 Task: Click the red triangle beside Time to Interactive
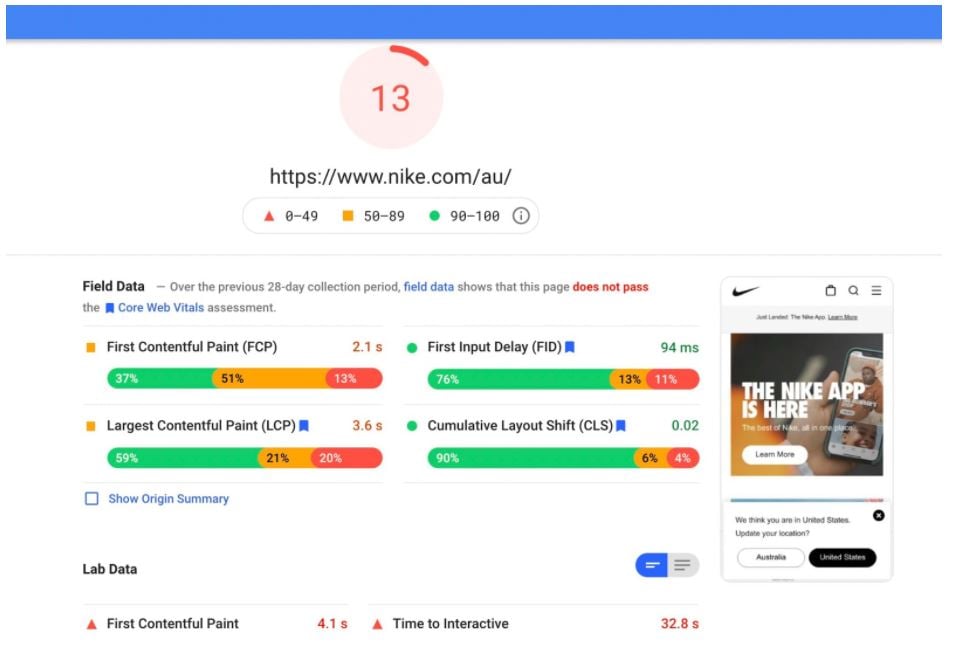coord(378,624)
